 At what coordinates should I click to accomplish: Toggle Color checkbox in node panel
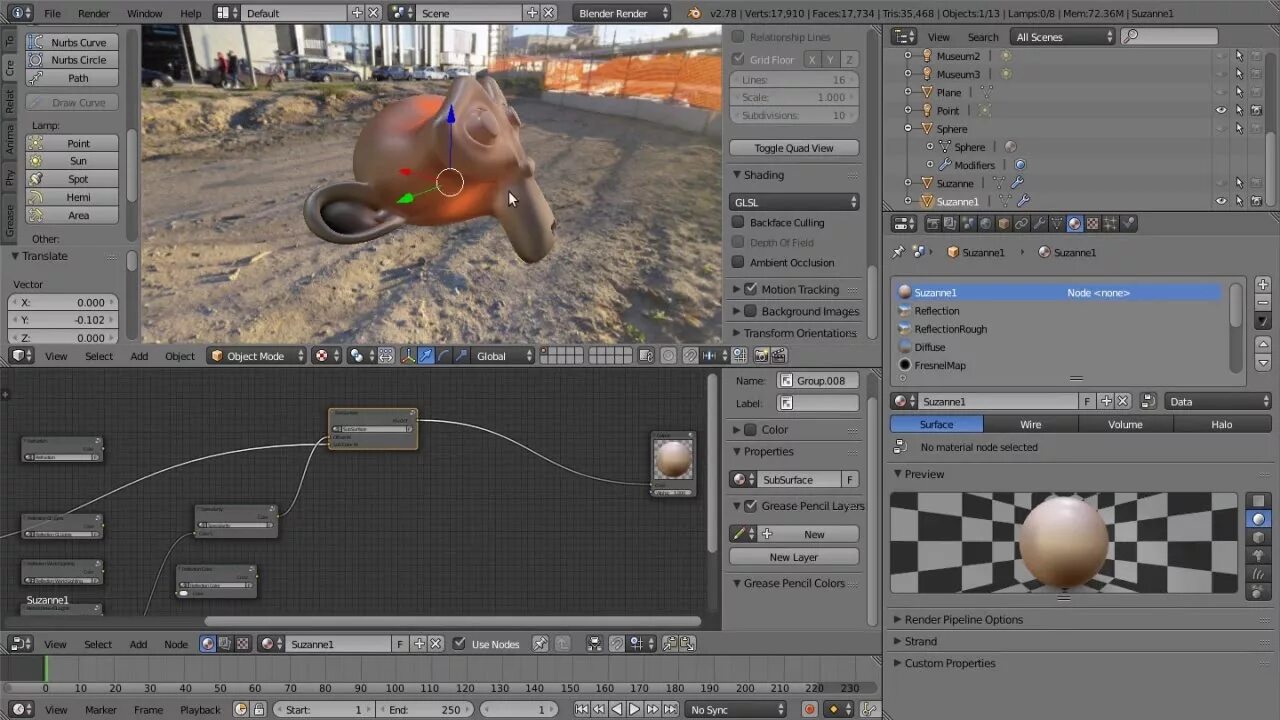click(751, 429)
